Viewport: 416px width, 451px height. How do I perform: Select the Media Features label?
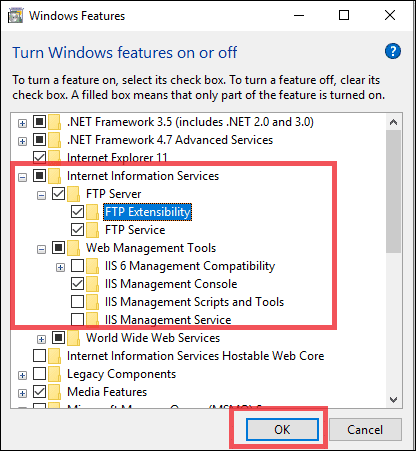click(x=107, y=392)
